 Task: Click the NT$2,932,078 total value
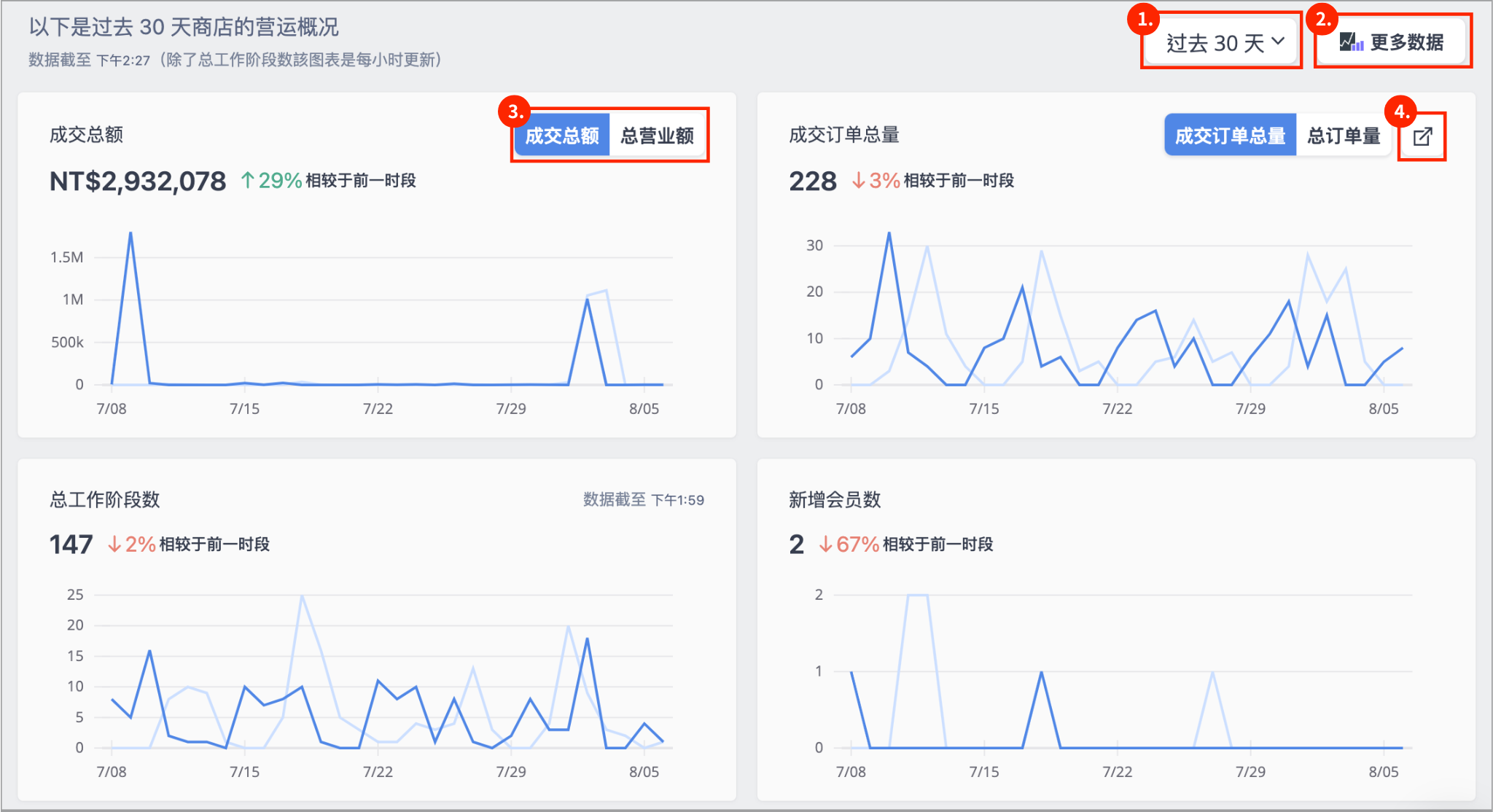click(x=138, y=181)
